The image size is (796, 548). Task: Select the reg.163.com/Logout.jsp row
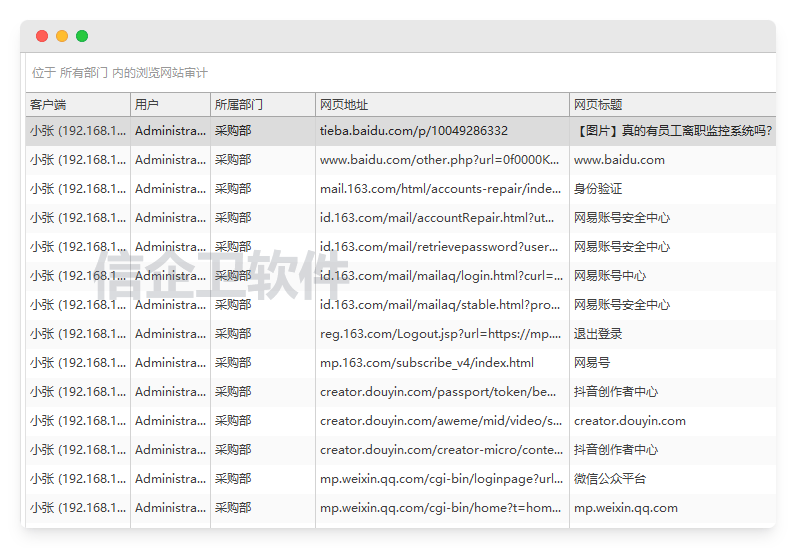441,334
